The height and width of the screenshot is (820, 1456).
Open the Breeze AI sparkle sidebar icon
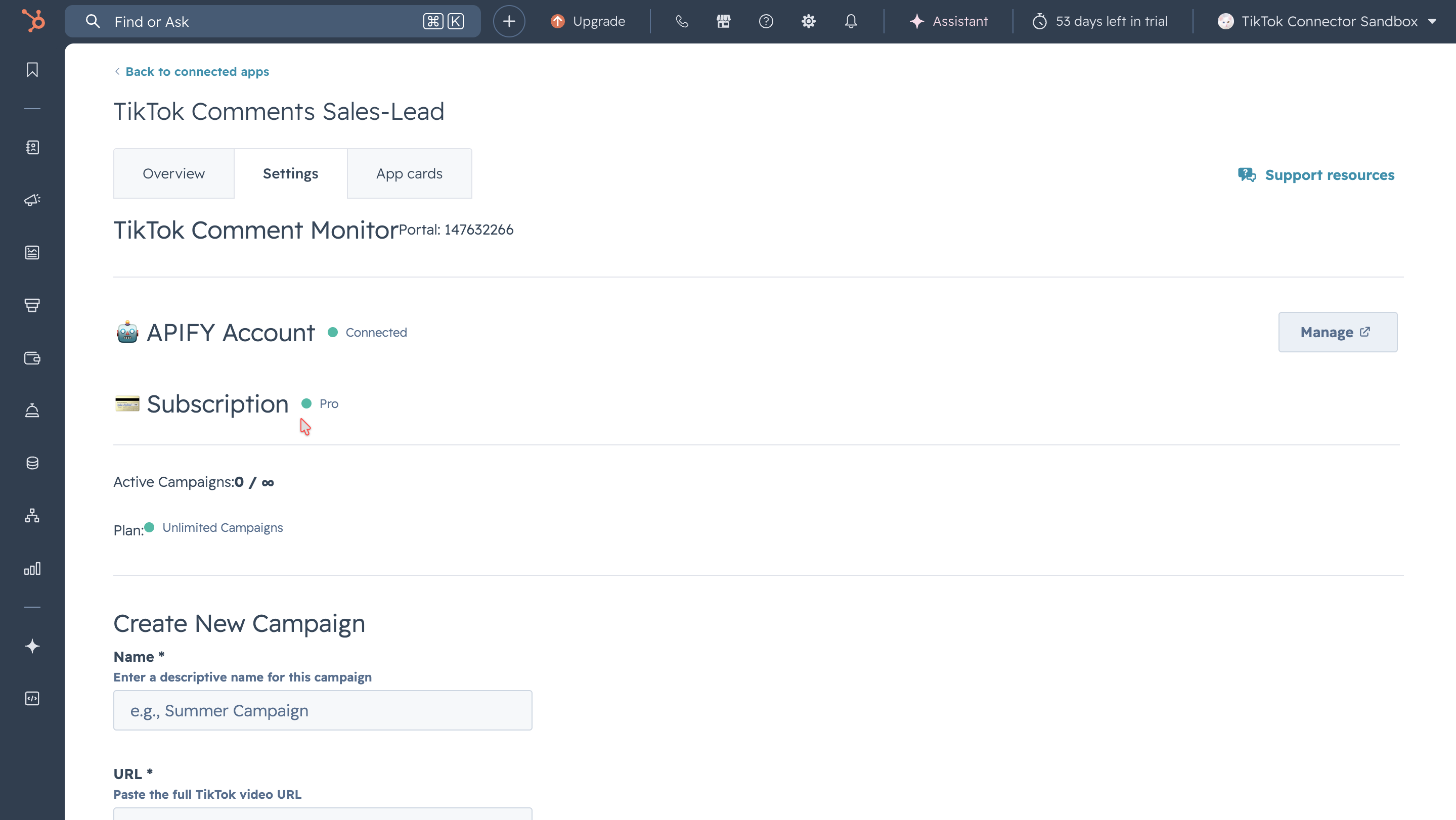click(x=32, y=646)
